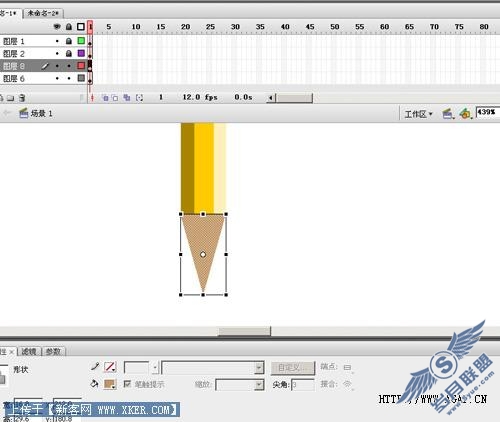The width and height of the screenshot is (500, 422).
Task: Open the stroke style dropdown
Action: pyautogui.click(x=213, y=368)
